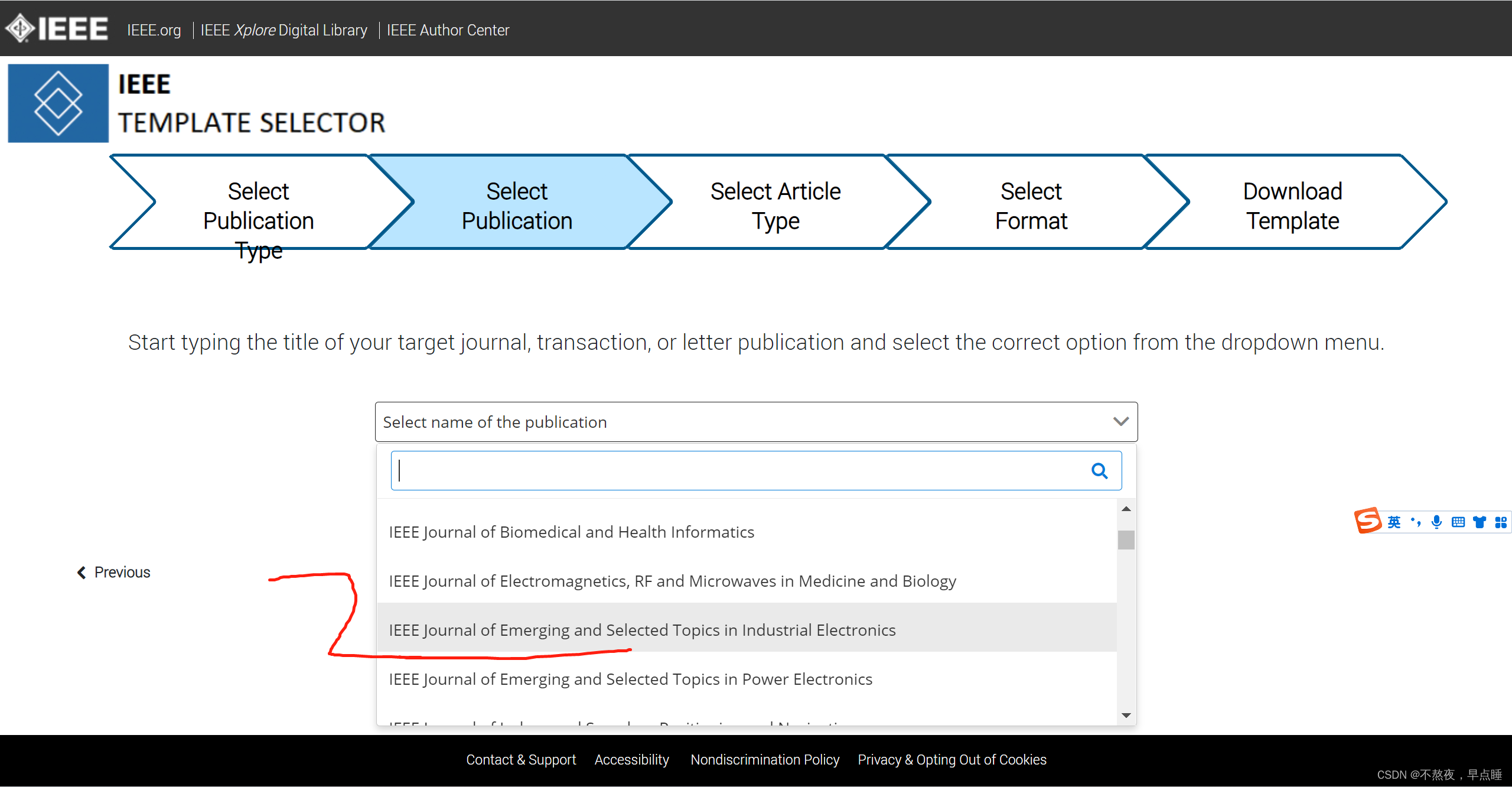Click the shirt skin icon in IME toolbar
This screenshot has height=787, width=1512.
(x=1480, y=522)
